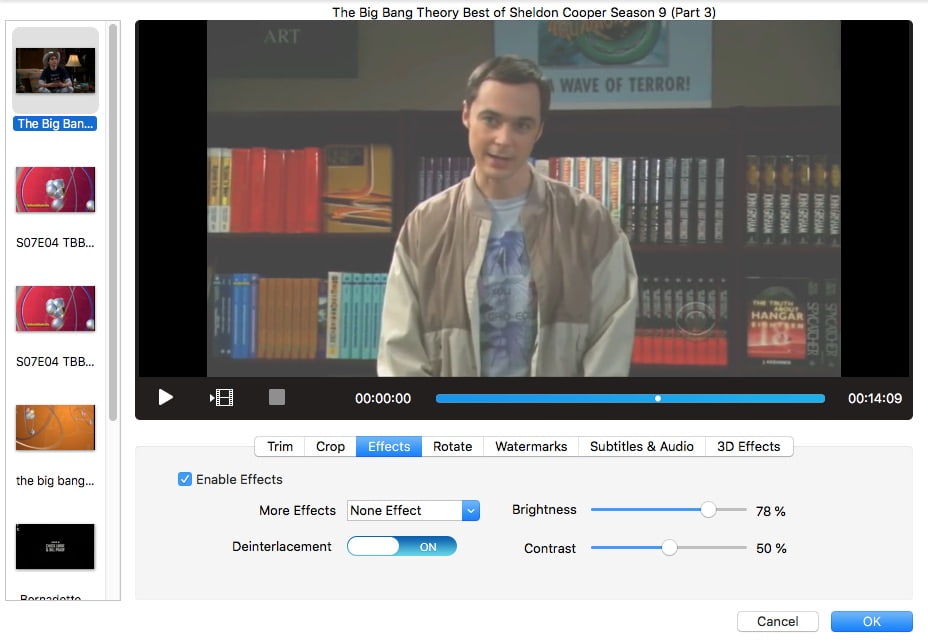Screen dimensions: 928x644
Task: Select the black Bernadette video thumbnail
Action: (55, 546)
